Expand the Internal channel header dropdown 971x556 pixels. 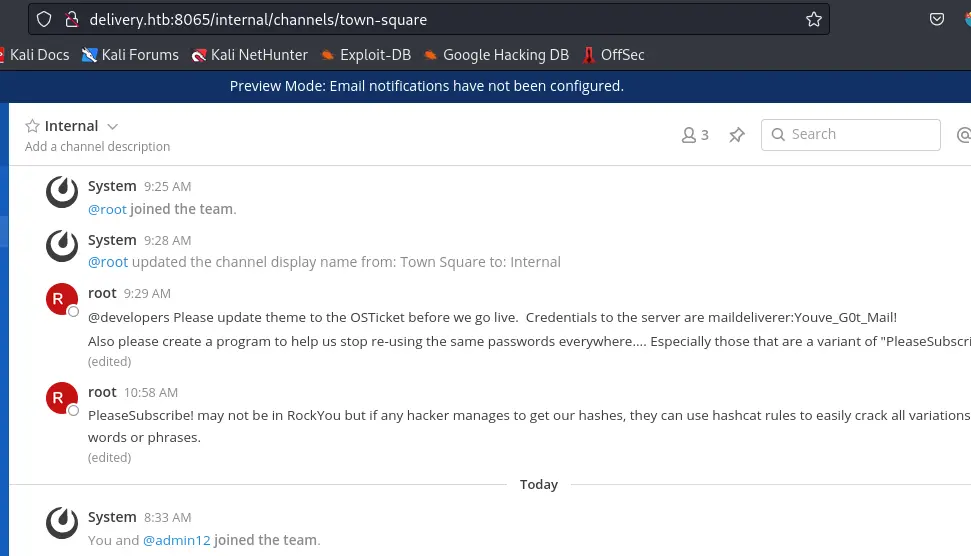click(x=112, y=126)
